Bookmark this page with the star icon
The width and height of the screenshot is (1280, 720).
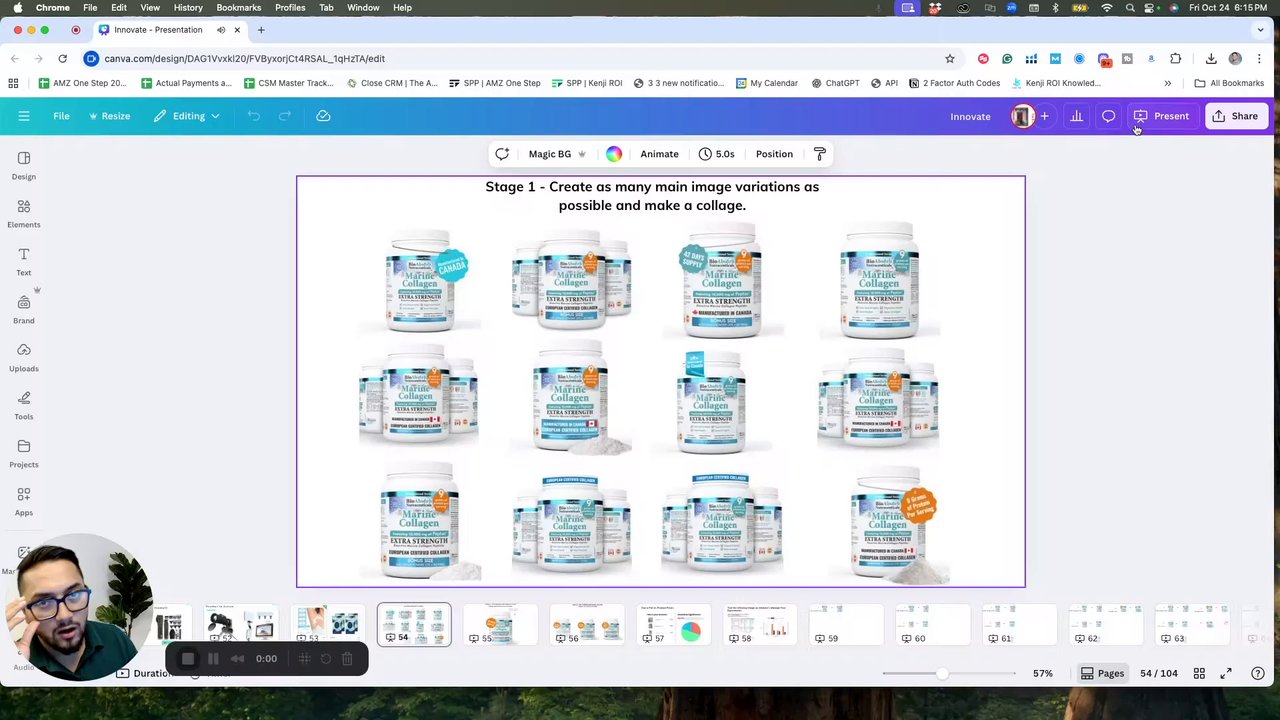pyautogui.click(x=949, y=58)
